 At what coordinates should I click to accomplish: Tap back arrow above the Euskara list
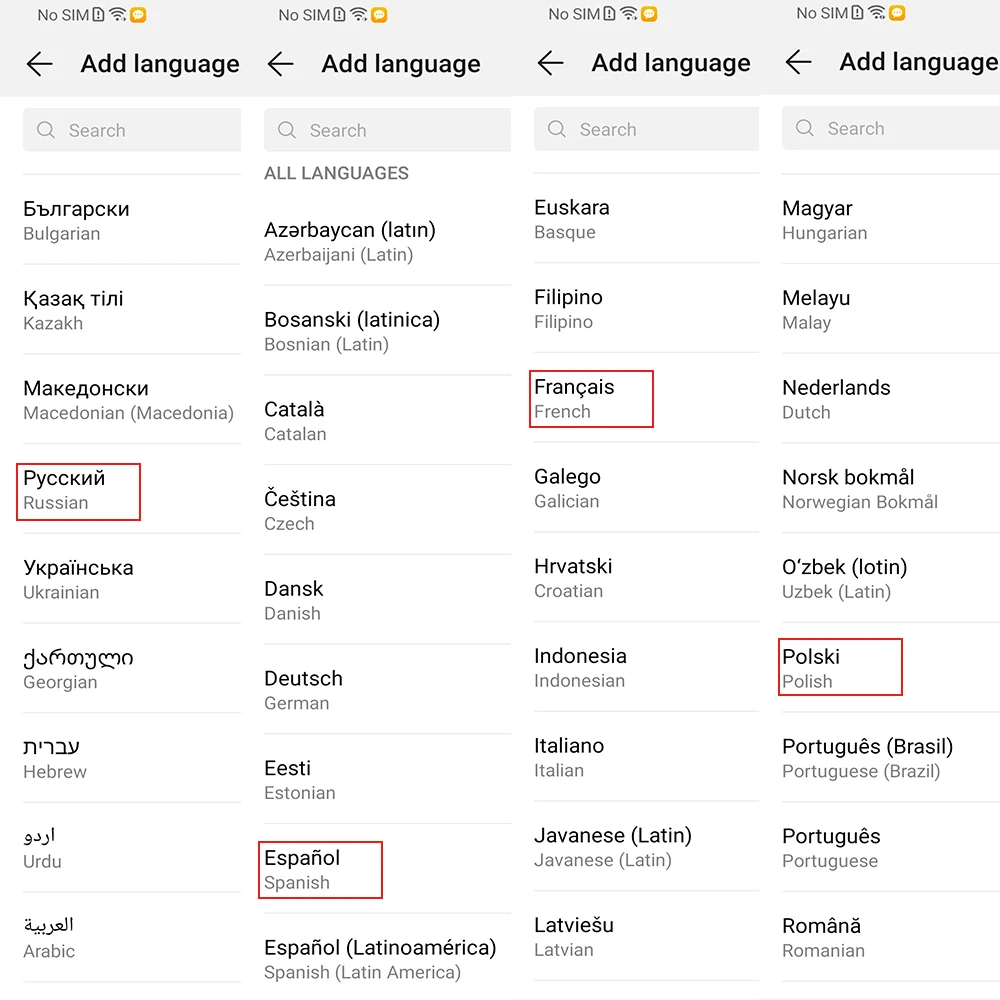[x=551, y=63]
